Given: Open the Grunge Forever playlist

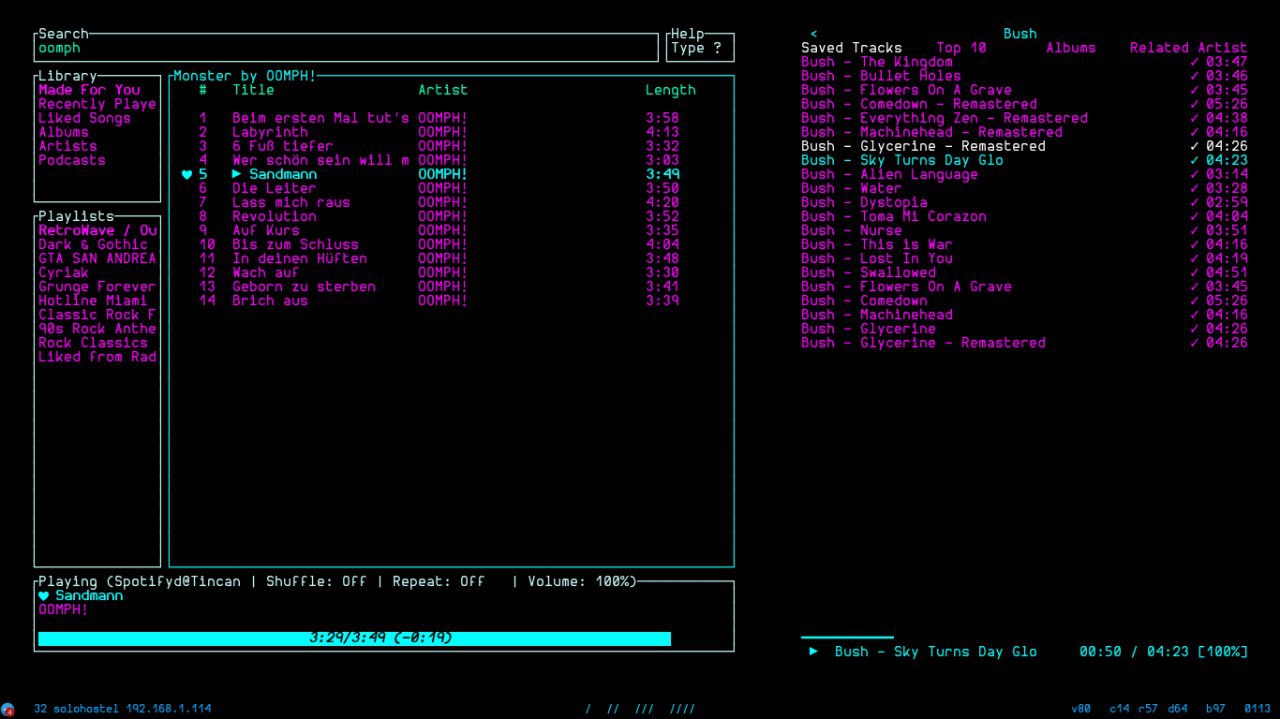Looking at the screenshot, I should pyautogui.click(x=97, y=286).
